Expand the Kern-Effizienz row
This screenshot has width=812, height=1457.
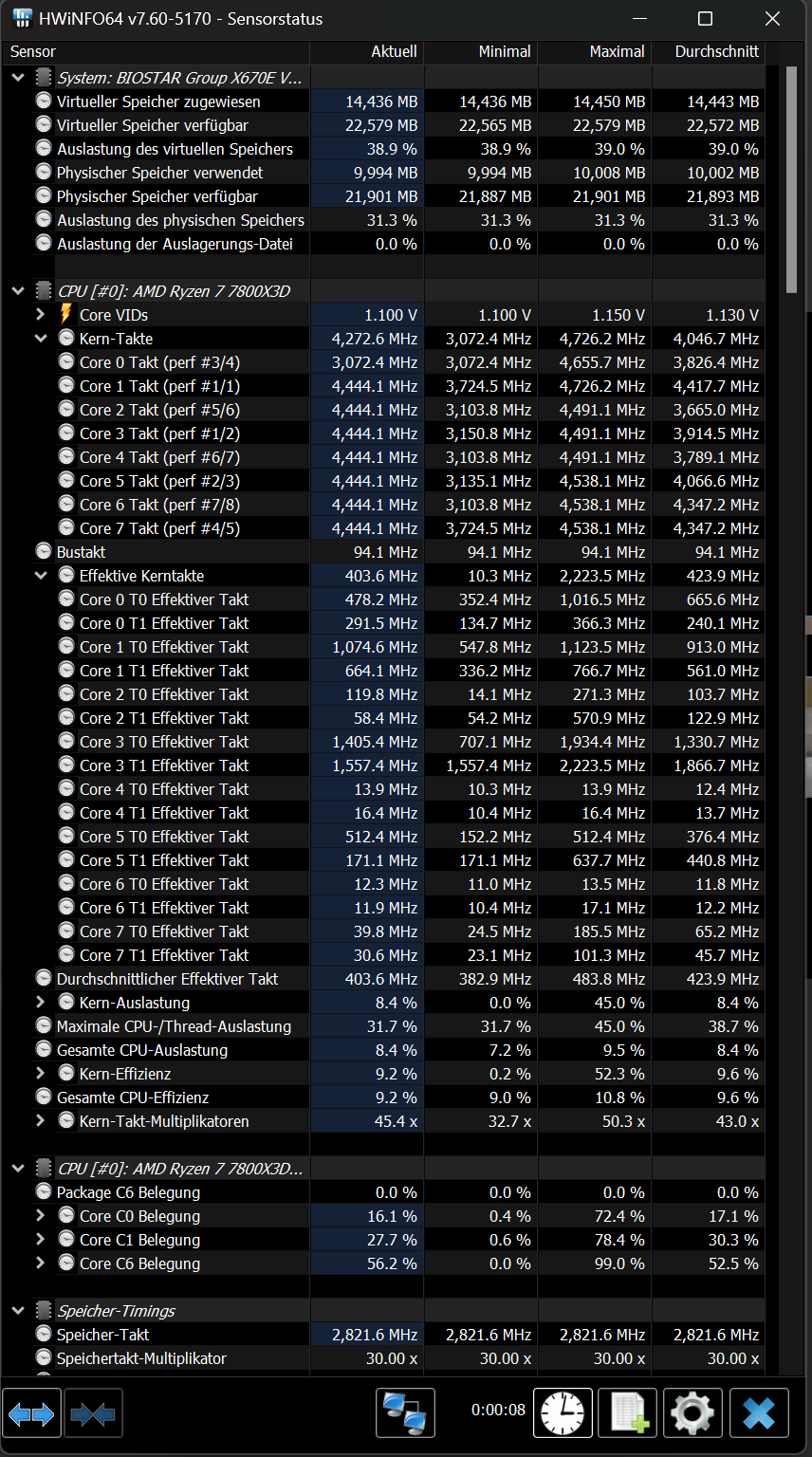(41, 1073)
